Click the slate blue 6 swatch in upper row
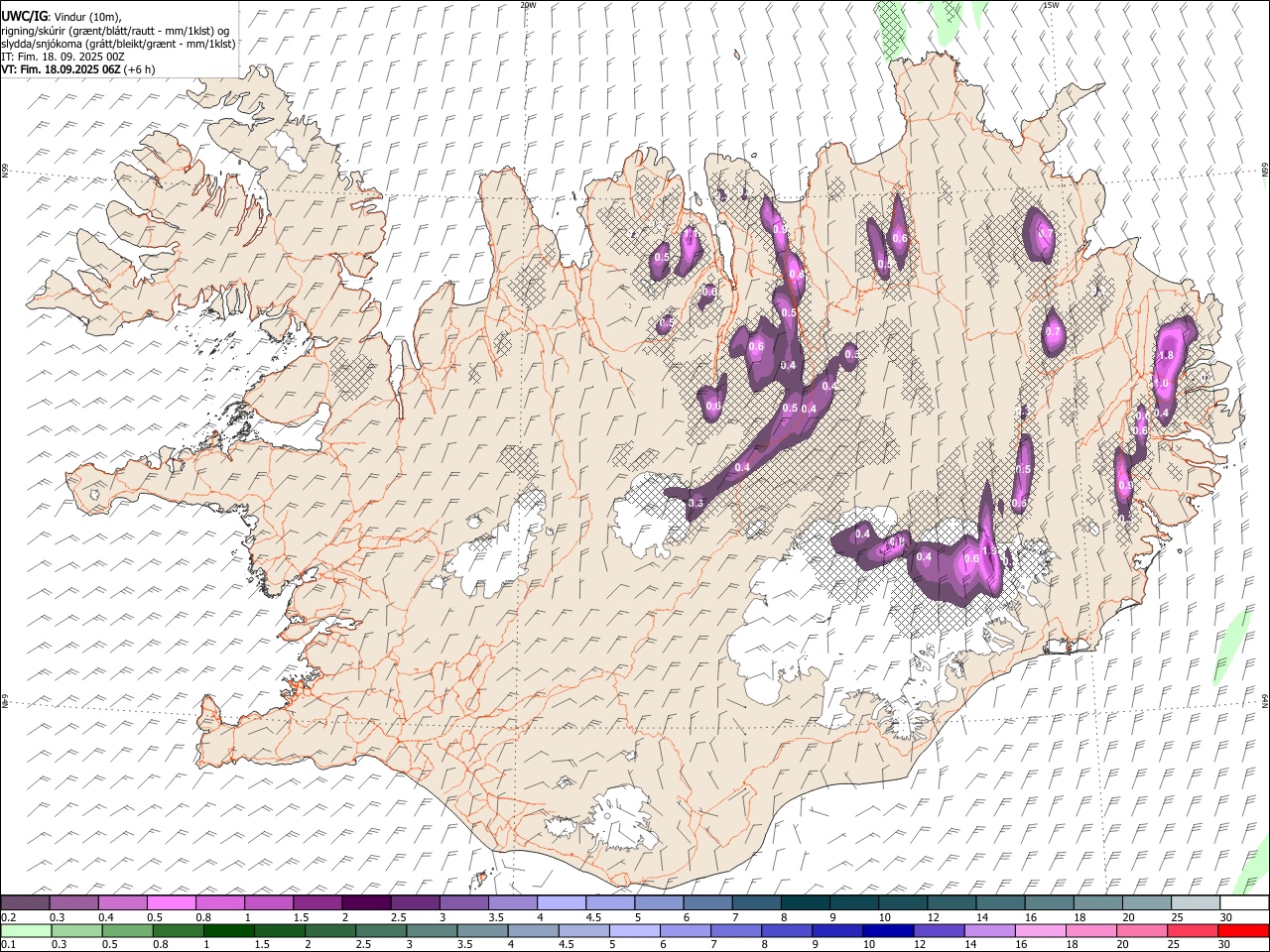 tap(708, 903)
